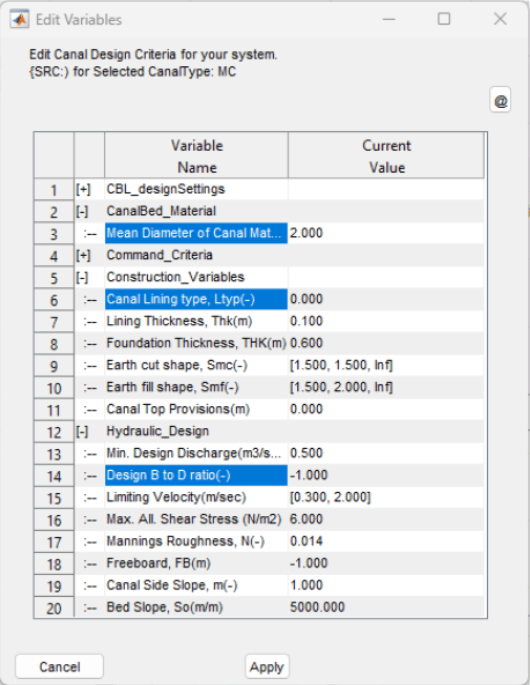The image size is (530, 685).
Task: Select Limiting Velocity(m/sec) variable
Action: (x=196, y=498)
